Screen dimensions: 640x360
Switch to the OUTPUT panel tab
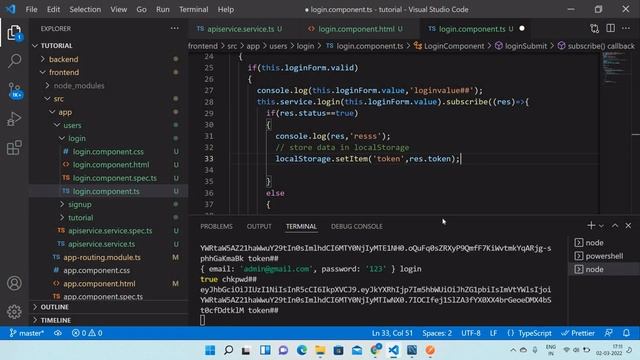tap(259, 227)
